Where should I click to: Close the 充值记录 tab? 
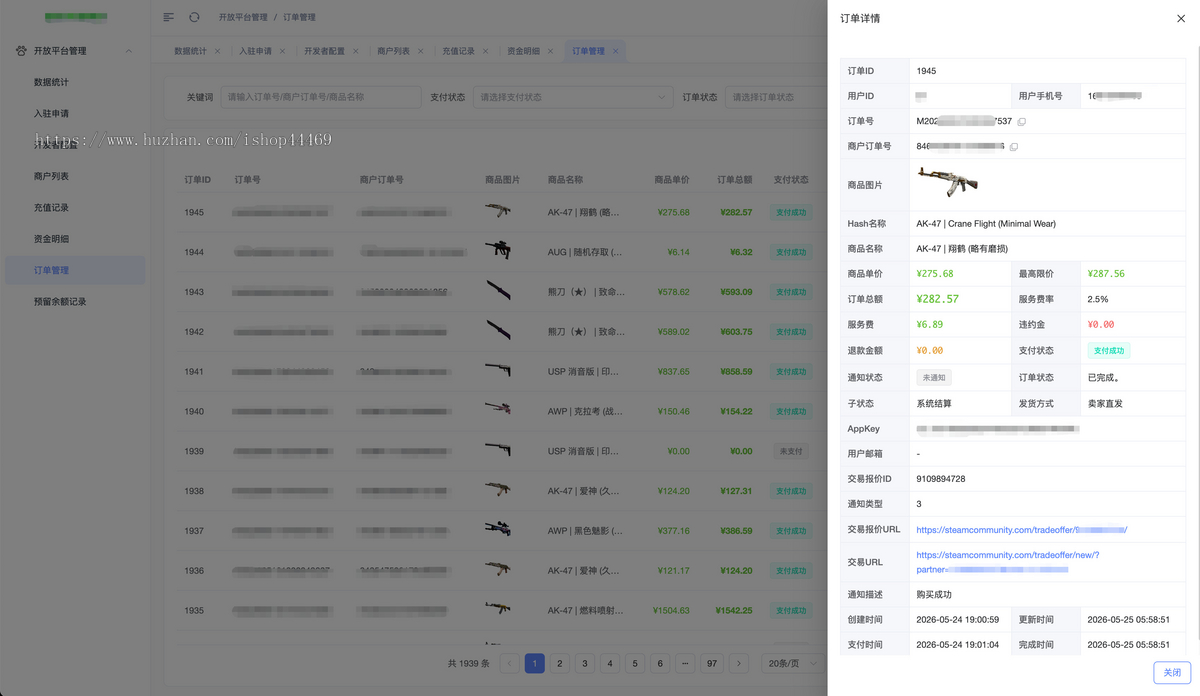[x=486, y=51]
